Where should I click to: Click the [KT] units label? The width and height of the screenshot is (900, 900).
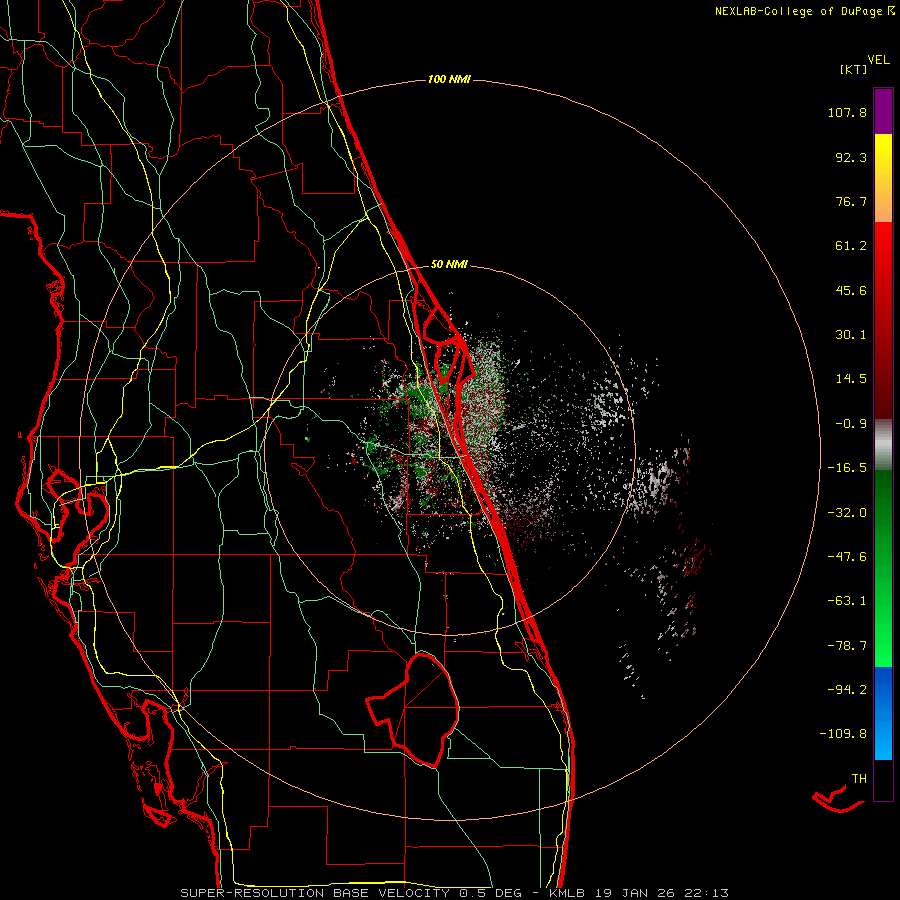click(x=853, y=69)
